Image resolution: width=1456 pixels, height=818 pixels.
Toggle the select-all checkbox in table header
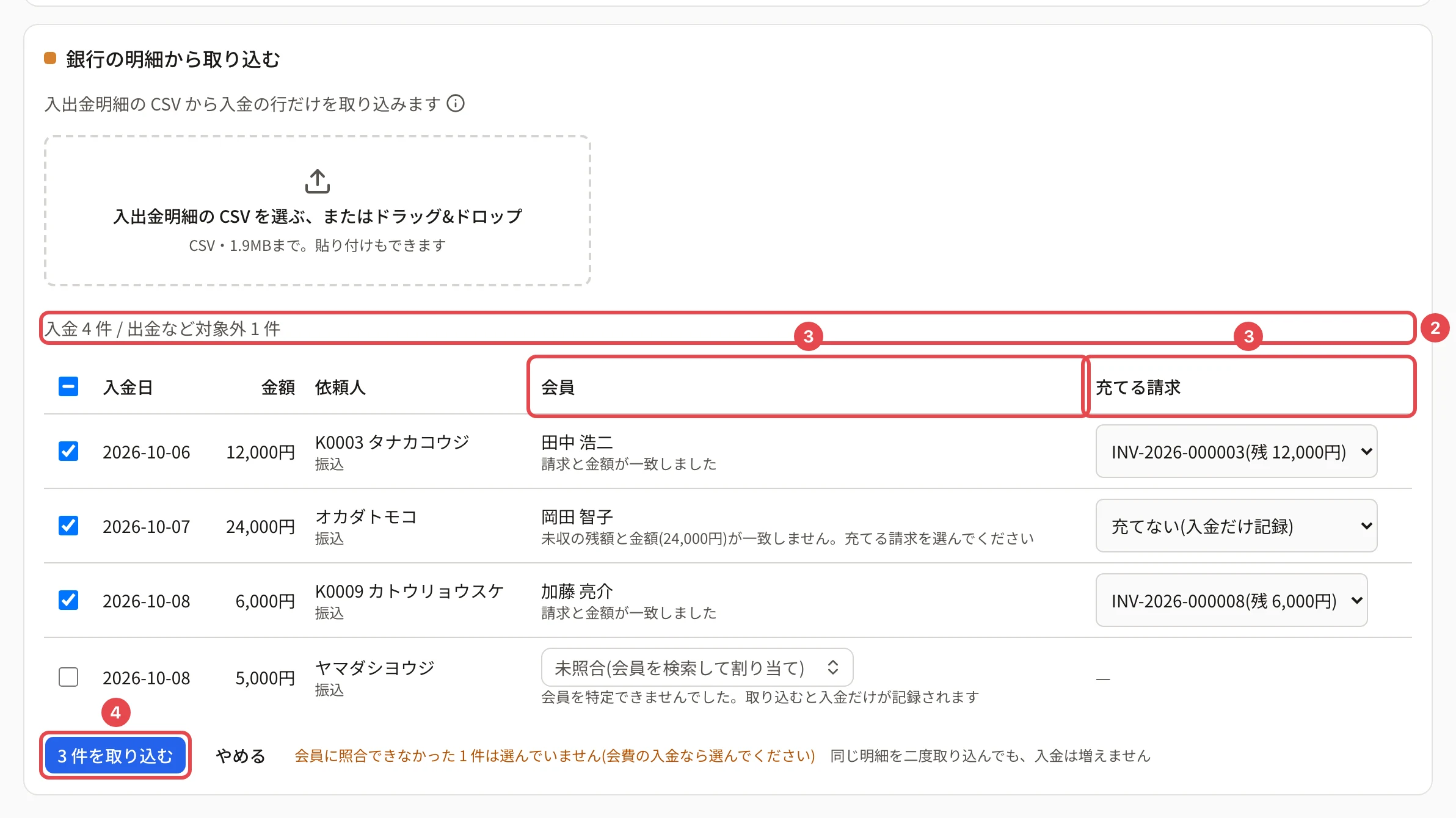tap(68, 386)
